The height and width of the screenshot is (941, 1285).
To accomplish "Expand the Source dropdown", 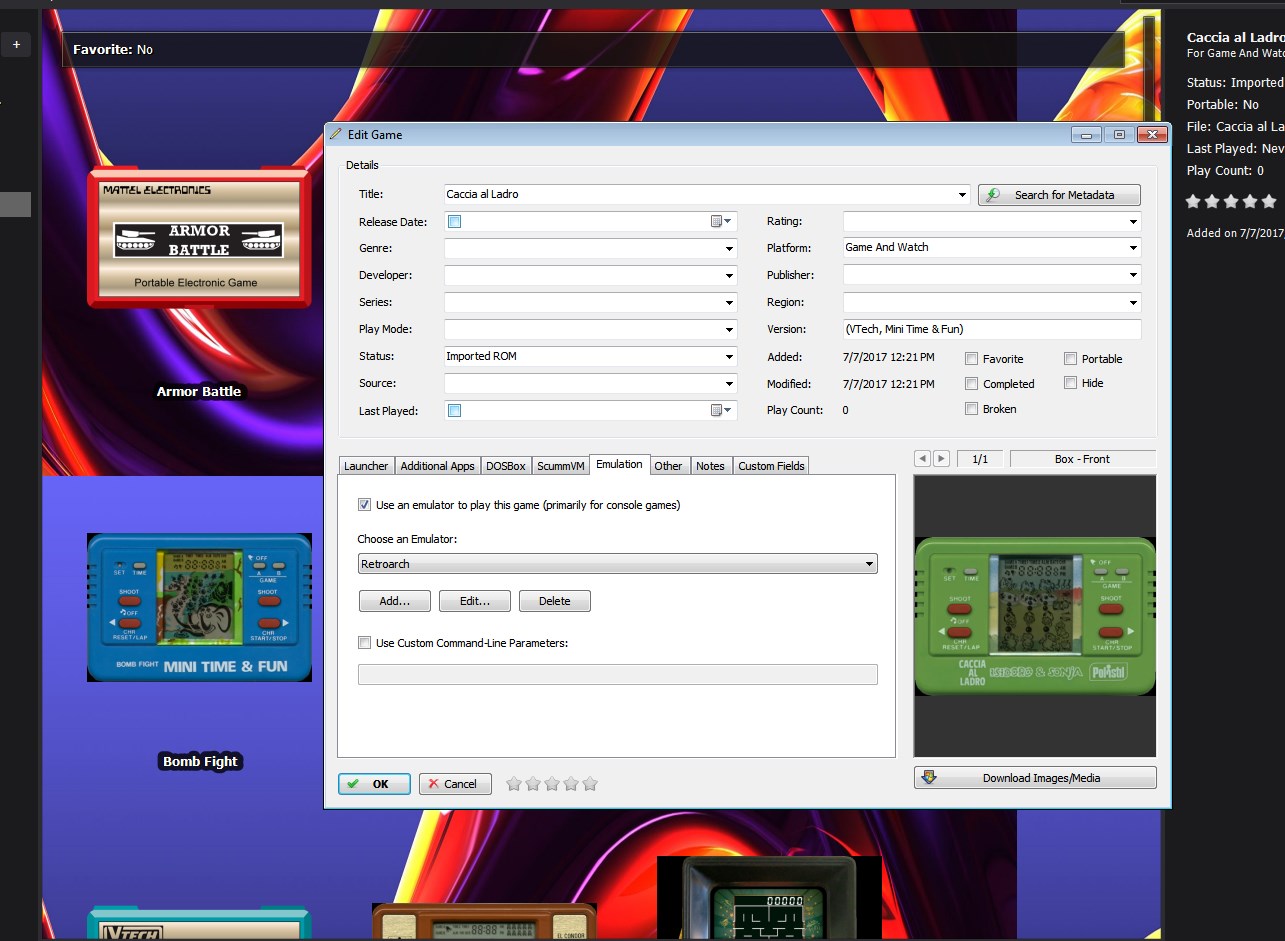I will pyautogui.click(x=729, y=384).
